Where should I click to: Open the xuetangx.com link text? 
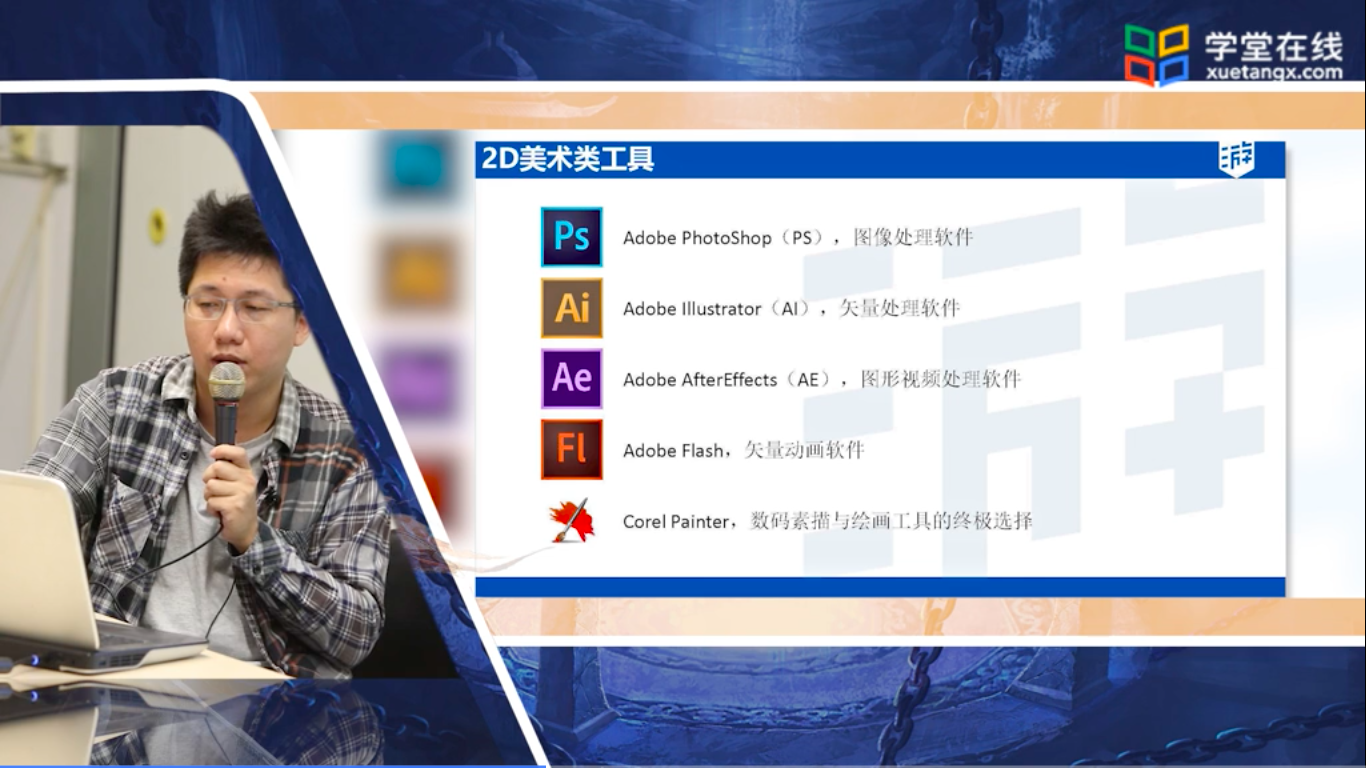coord(1275,73)
